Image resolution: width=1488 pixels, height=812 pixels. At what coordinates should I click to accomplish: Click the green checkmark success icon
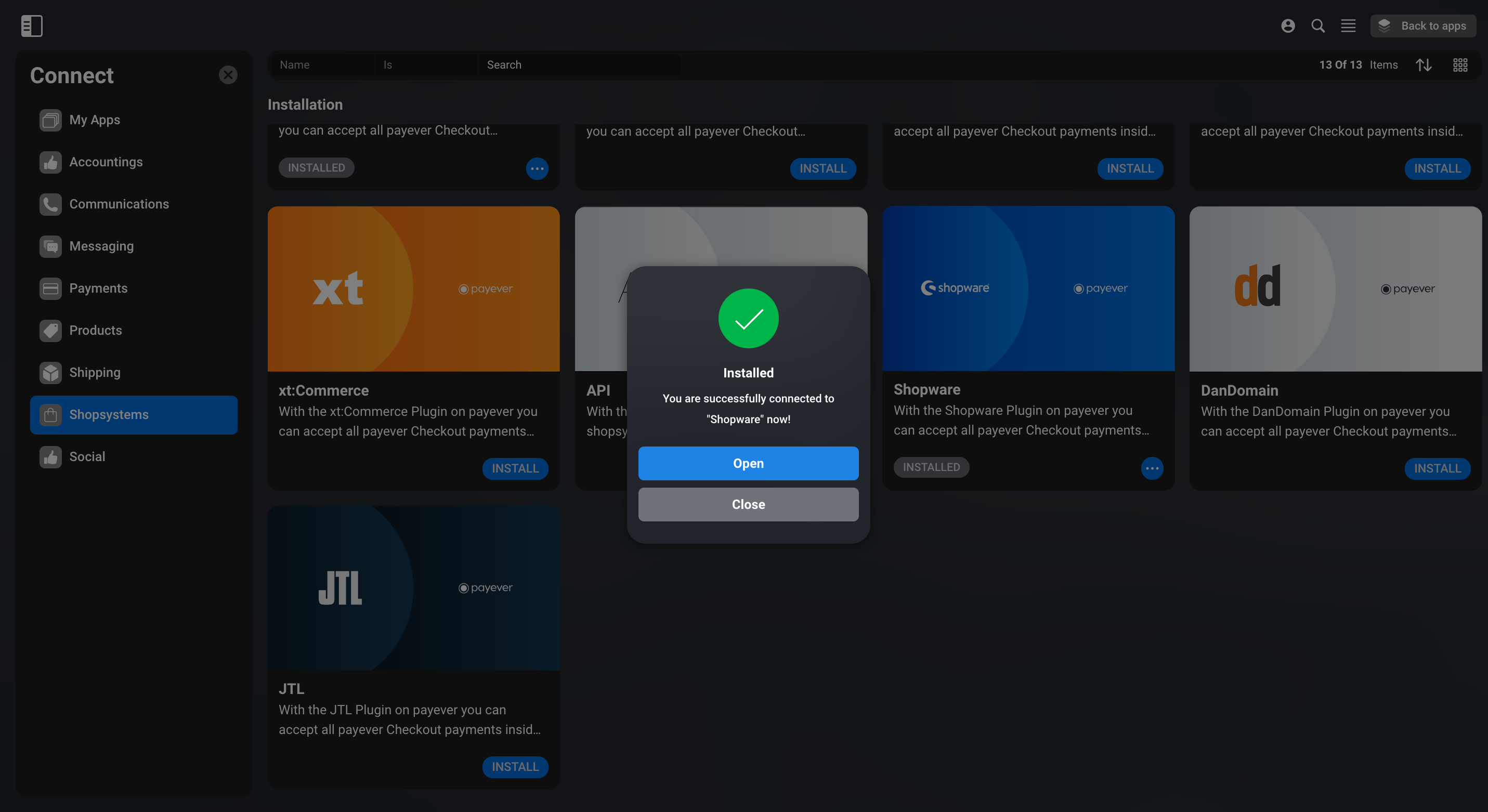(748, 319)
